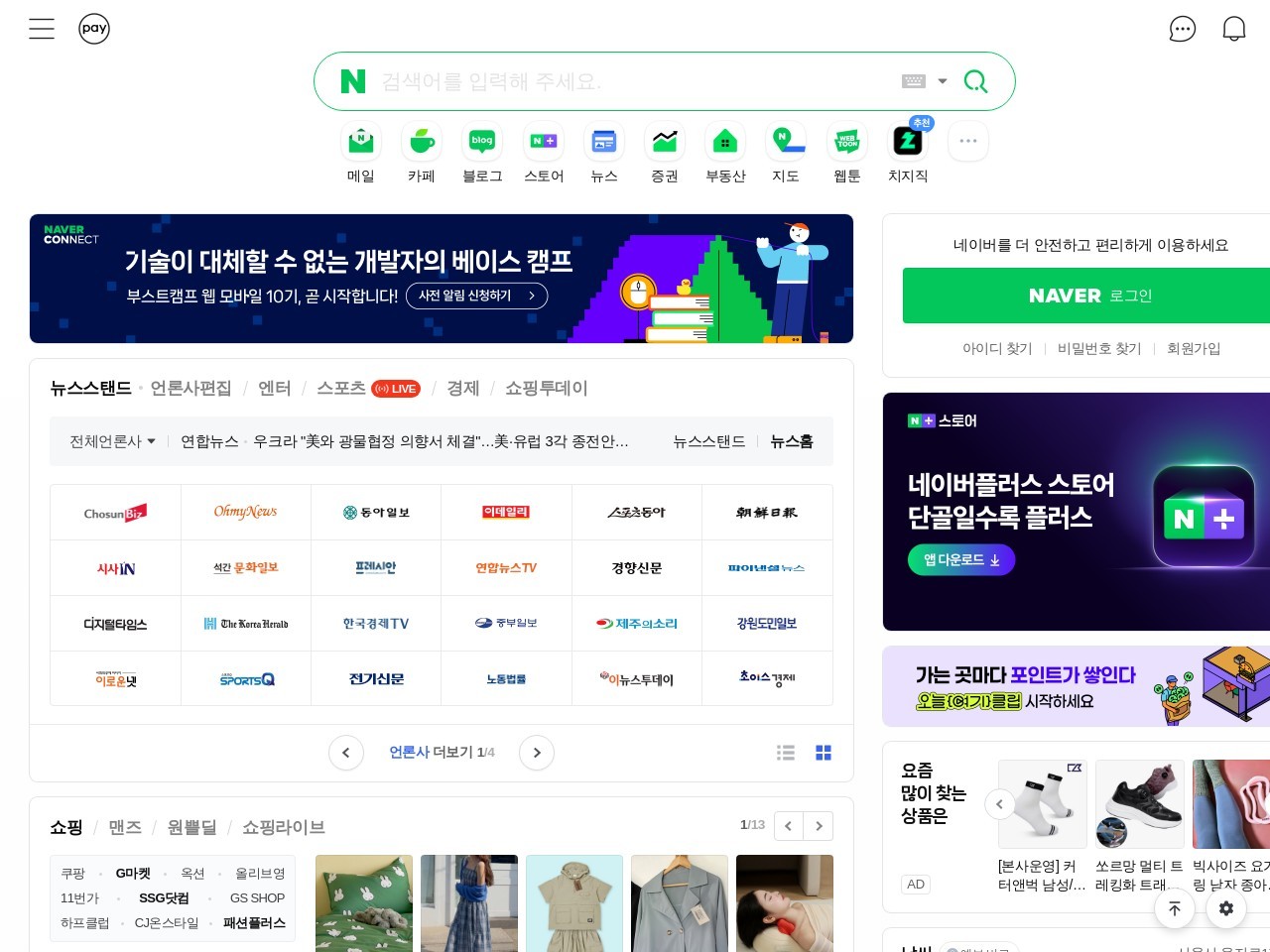Go to next shopping page arrow
The image size is (1270, 952).
(819, 826)
